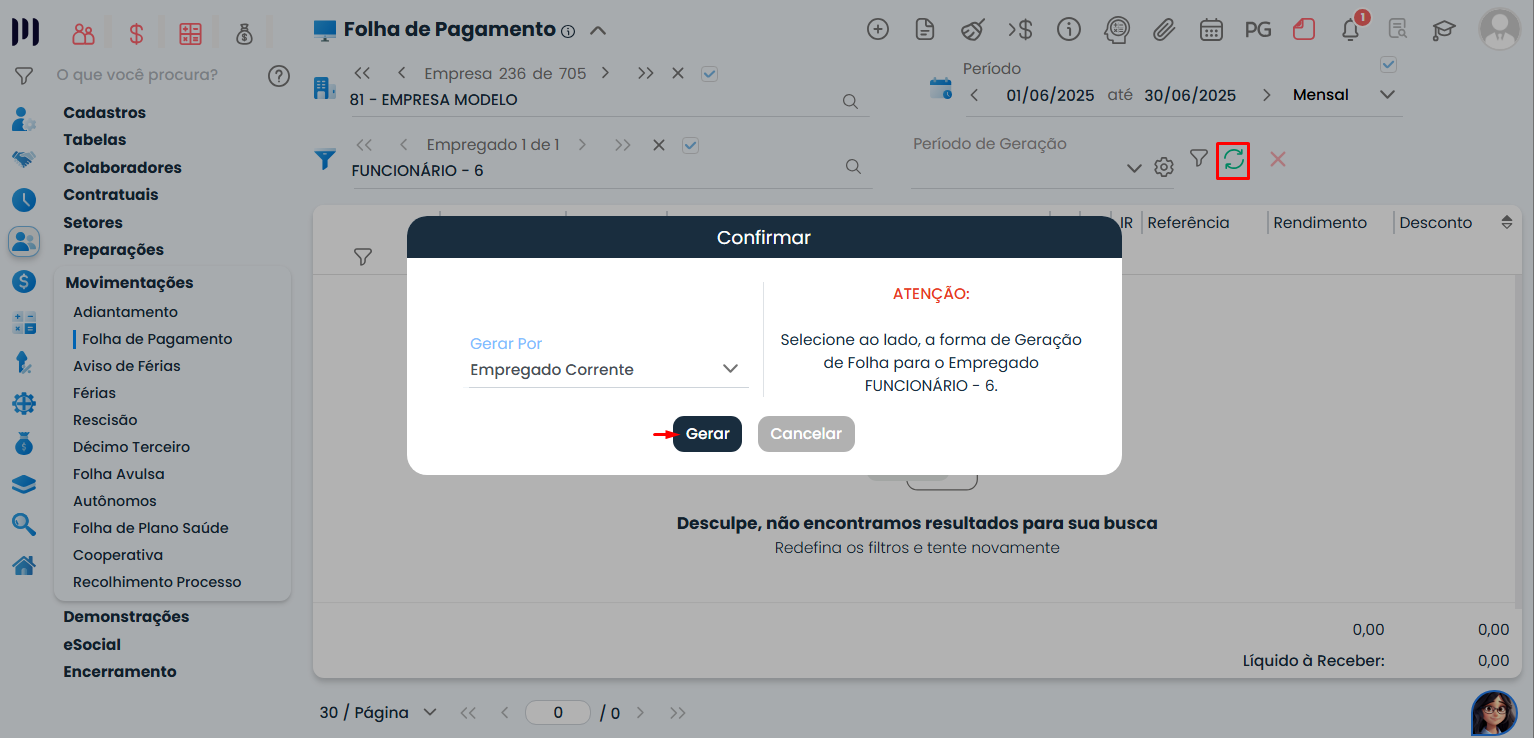This screenshot has width=1534, height=738.
Task: Open the graduation cap training icon
Action: 1443,30
